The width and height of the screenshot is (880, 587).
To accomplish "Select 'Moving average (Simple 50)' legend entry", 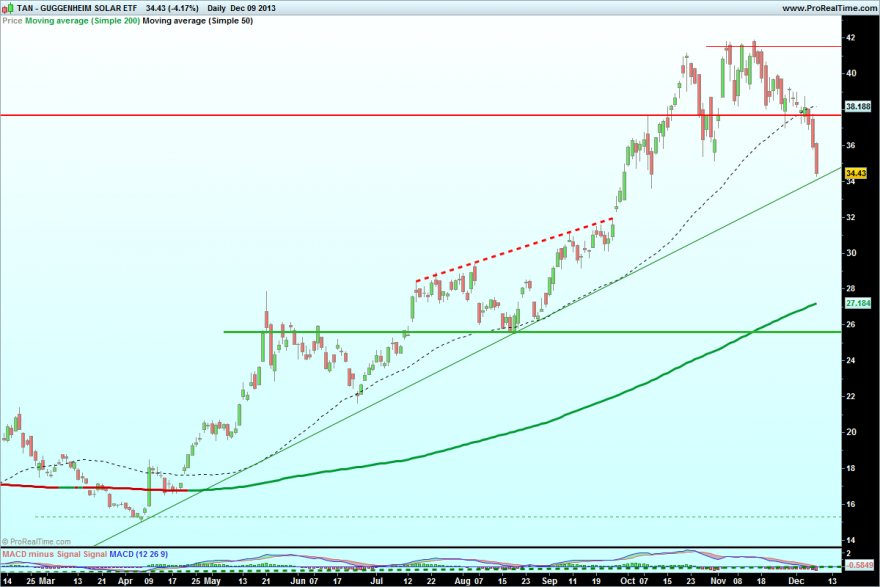I will tap(198, 21).
